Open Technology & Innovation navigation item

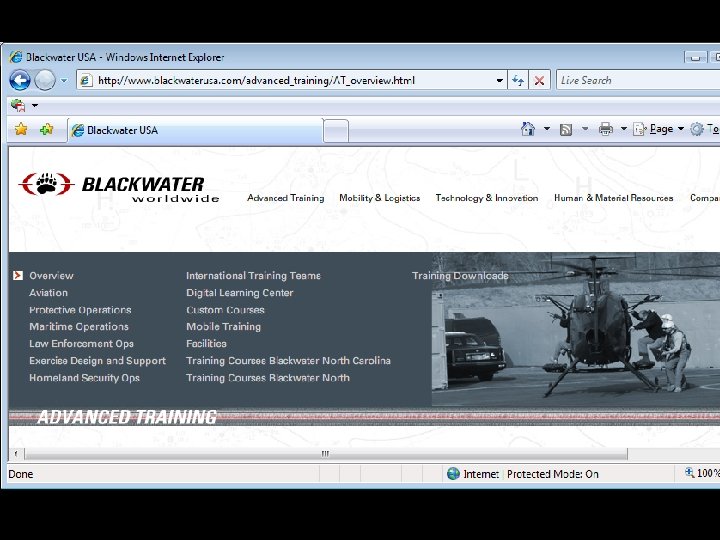(487, 198)
